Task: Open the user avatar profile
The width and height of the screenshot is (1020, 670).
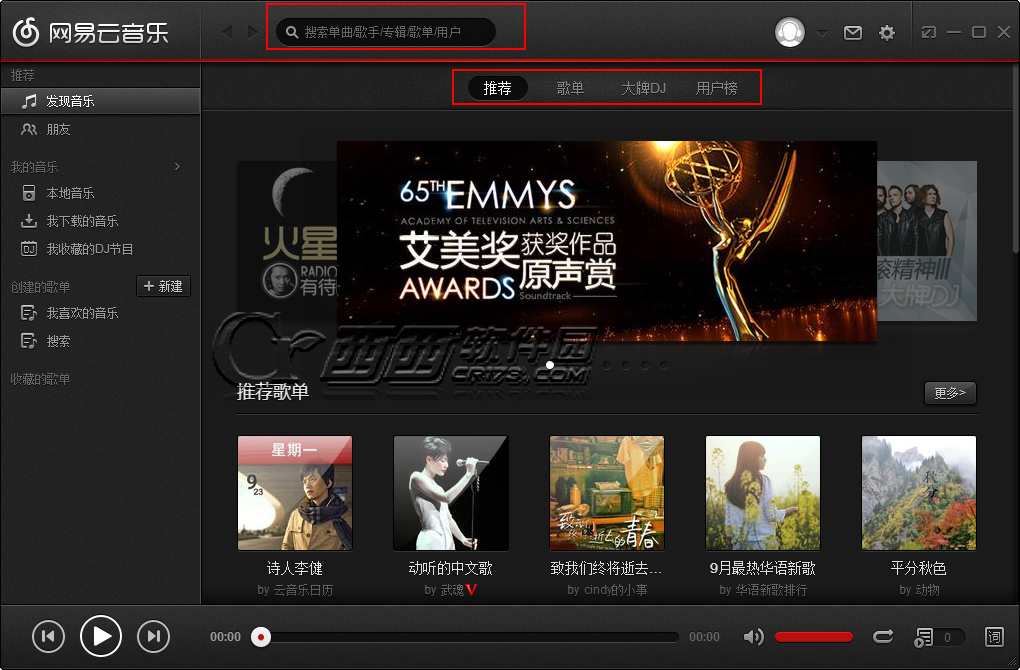Action: [790, 32]
